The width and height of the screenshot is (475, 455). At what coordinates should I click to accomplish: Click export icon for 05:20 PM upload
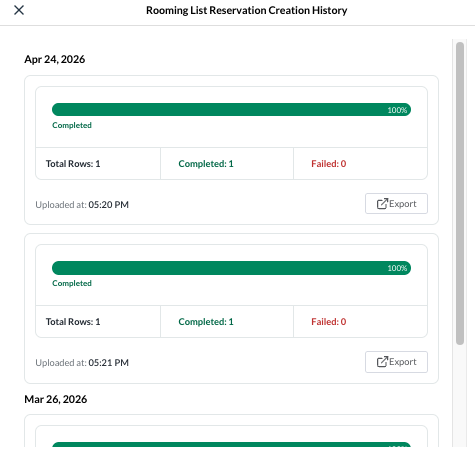point(382,204)
